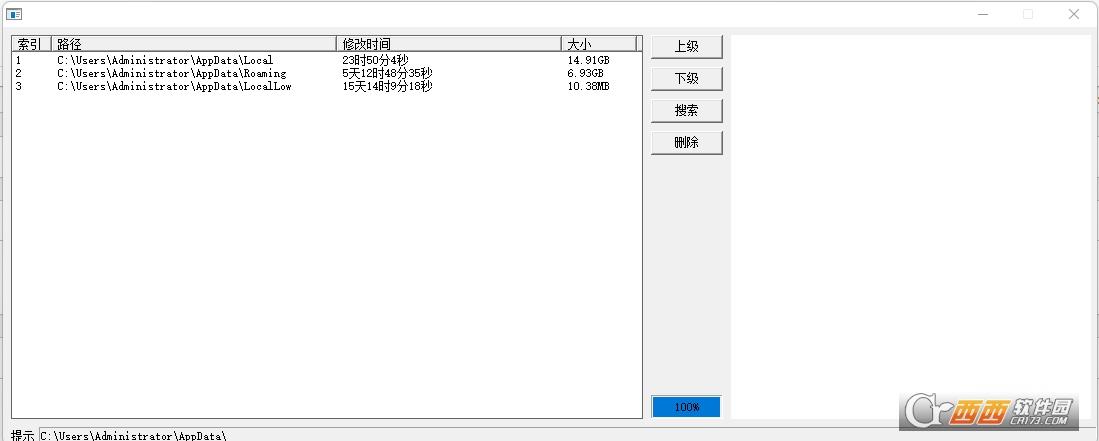1099x441 pixels.
Task: Sort by the 索引 column header
Action: pyautogui.click(x=30, y=44)
